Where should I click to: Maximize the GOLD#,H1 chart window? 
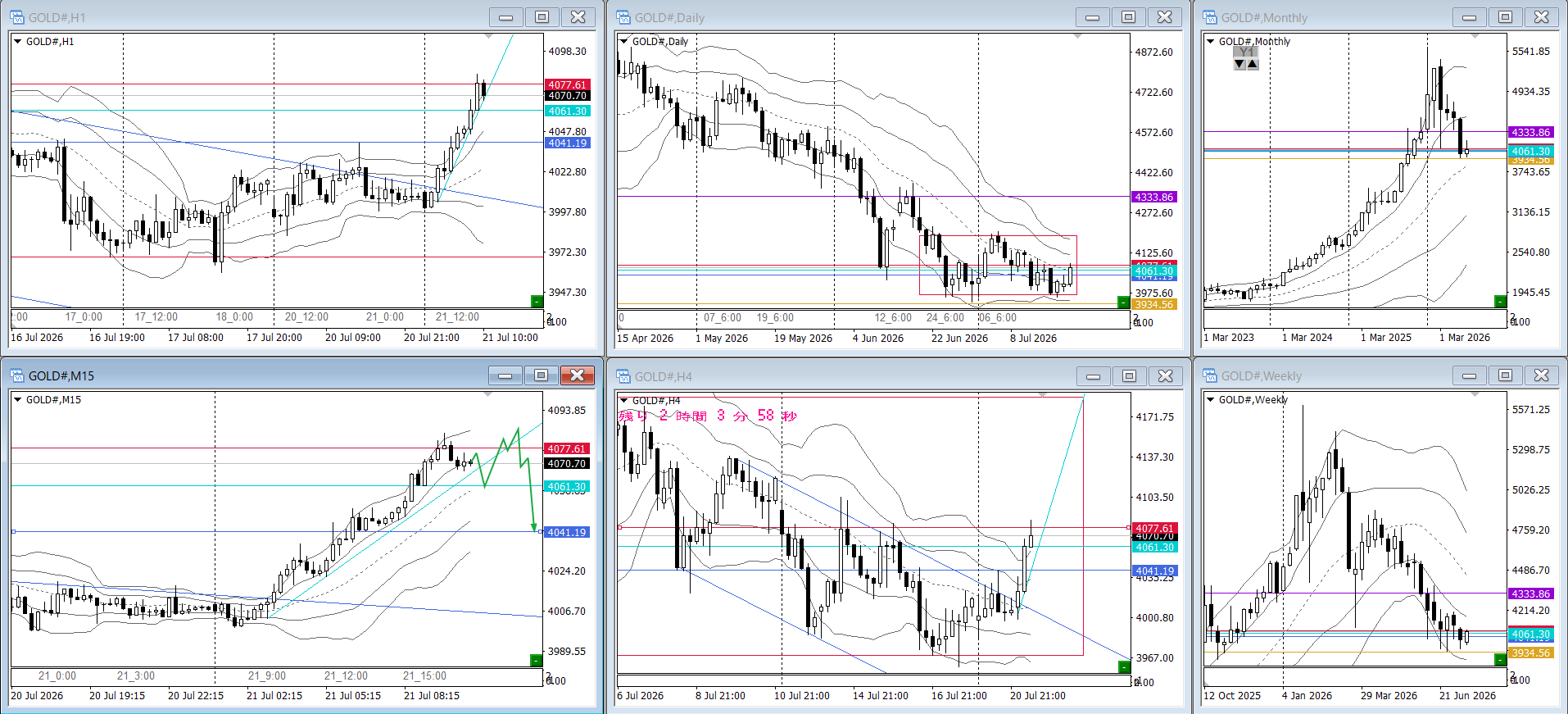[x=542, y=17]
